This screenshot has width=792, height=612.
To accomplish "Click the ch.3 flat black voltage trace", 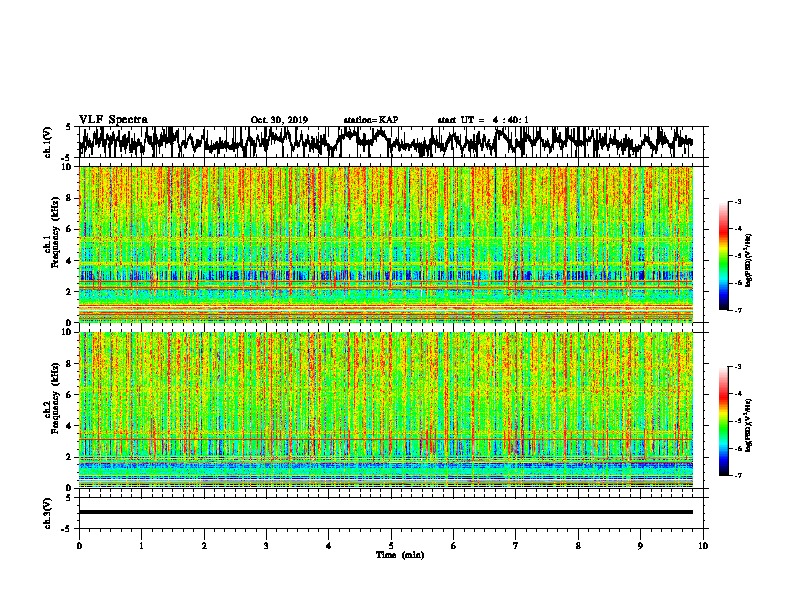I will 385,512.
